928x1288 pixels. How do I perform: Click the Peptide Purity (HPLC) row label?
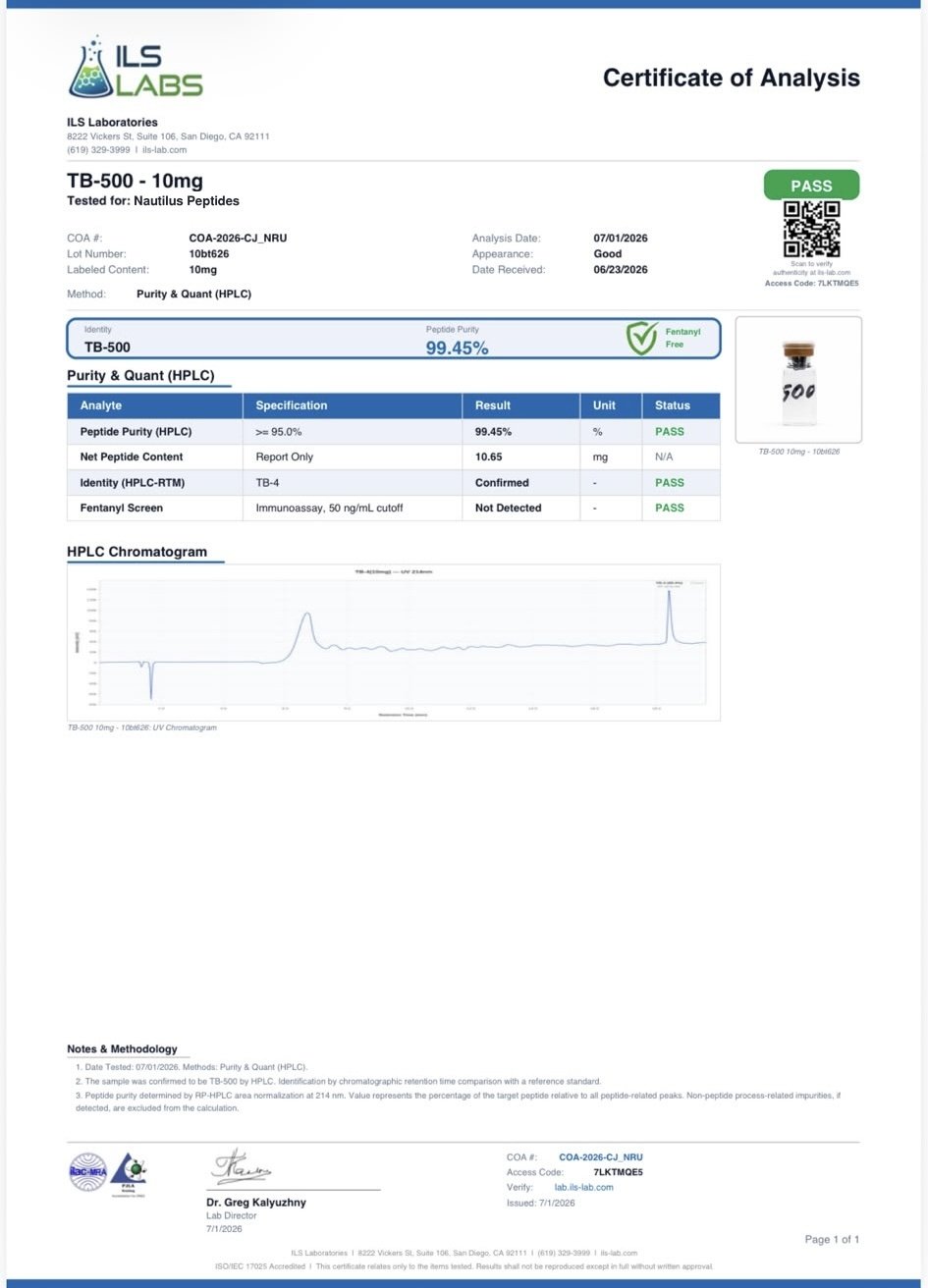click(x=136, y=432)
